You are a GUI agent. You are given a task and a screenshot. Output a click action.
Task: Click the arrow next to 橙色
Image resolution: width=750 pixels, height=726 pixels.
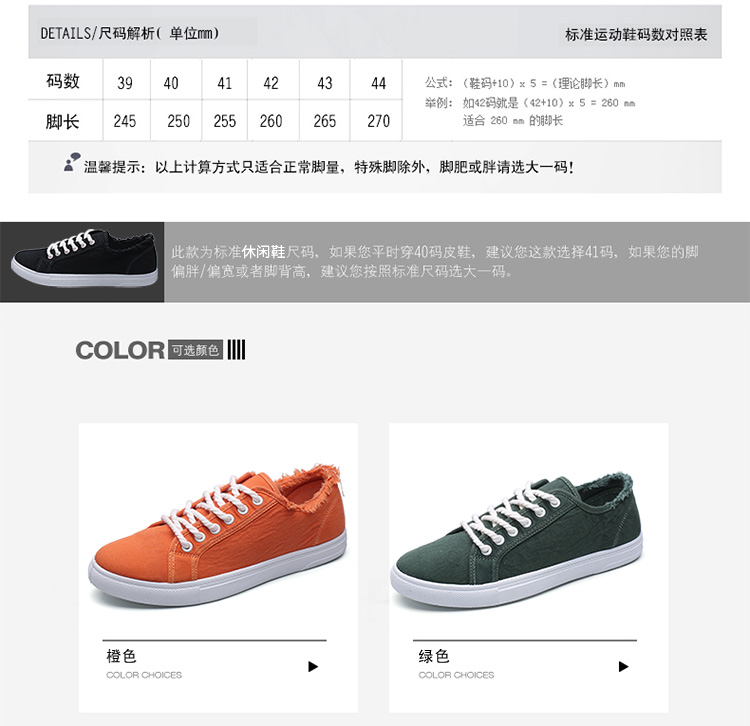pos(313,666)
